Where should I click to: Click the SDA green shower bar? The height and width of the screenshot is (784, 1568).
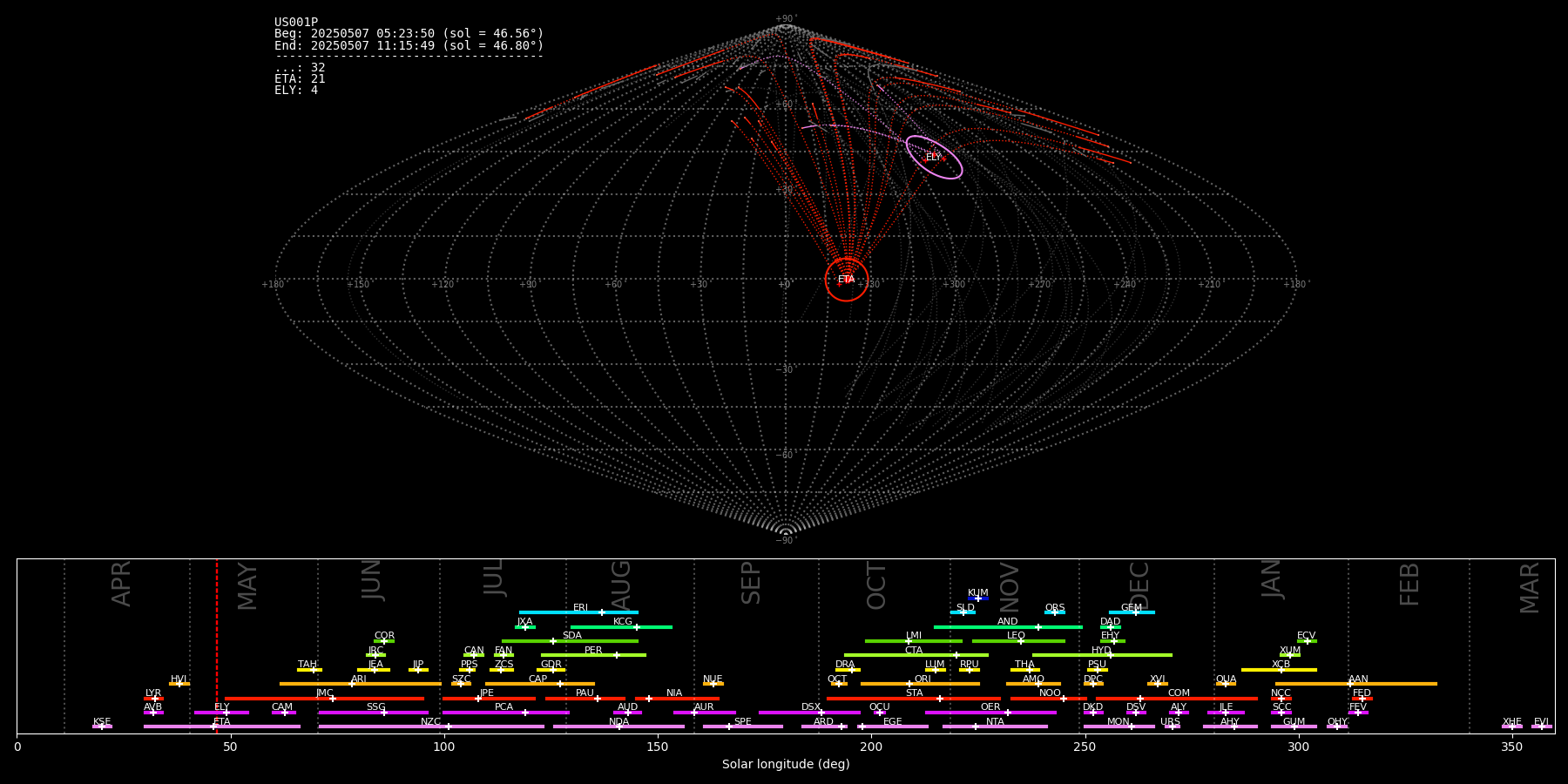[x=570, y=641]
